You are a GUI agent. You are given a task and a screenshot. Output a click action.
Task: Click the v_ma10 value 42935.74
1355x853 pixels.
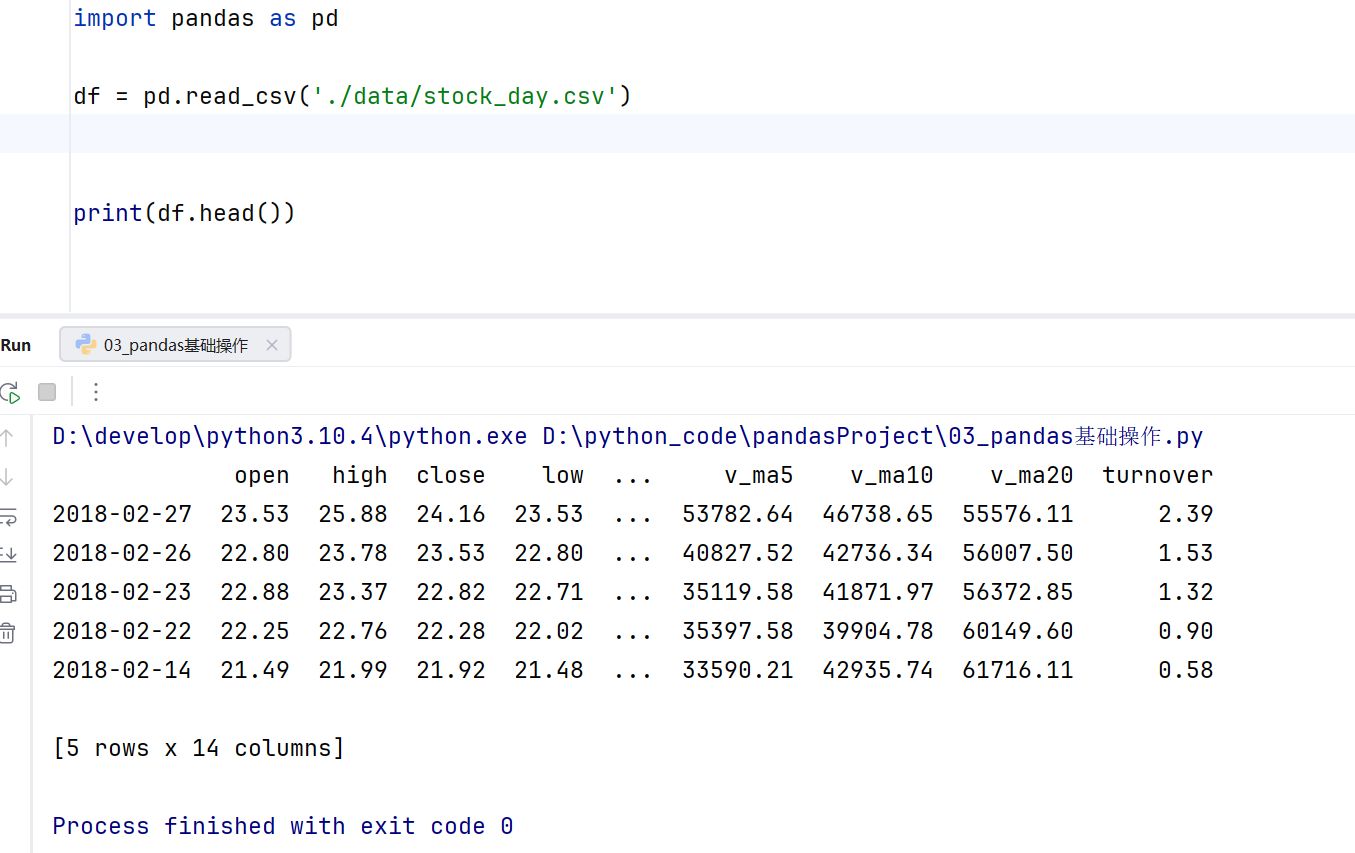(878, 671)
